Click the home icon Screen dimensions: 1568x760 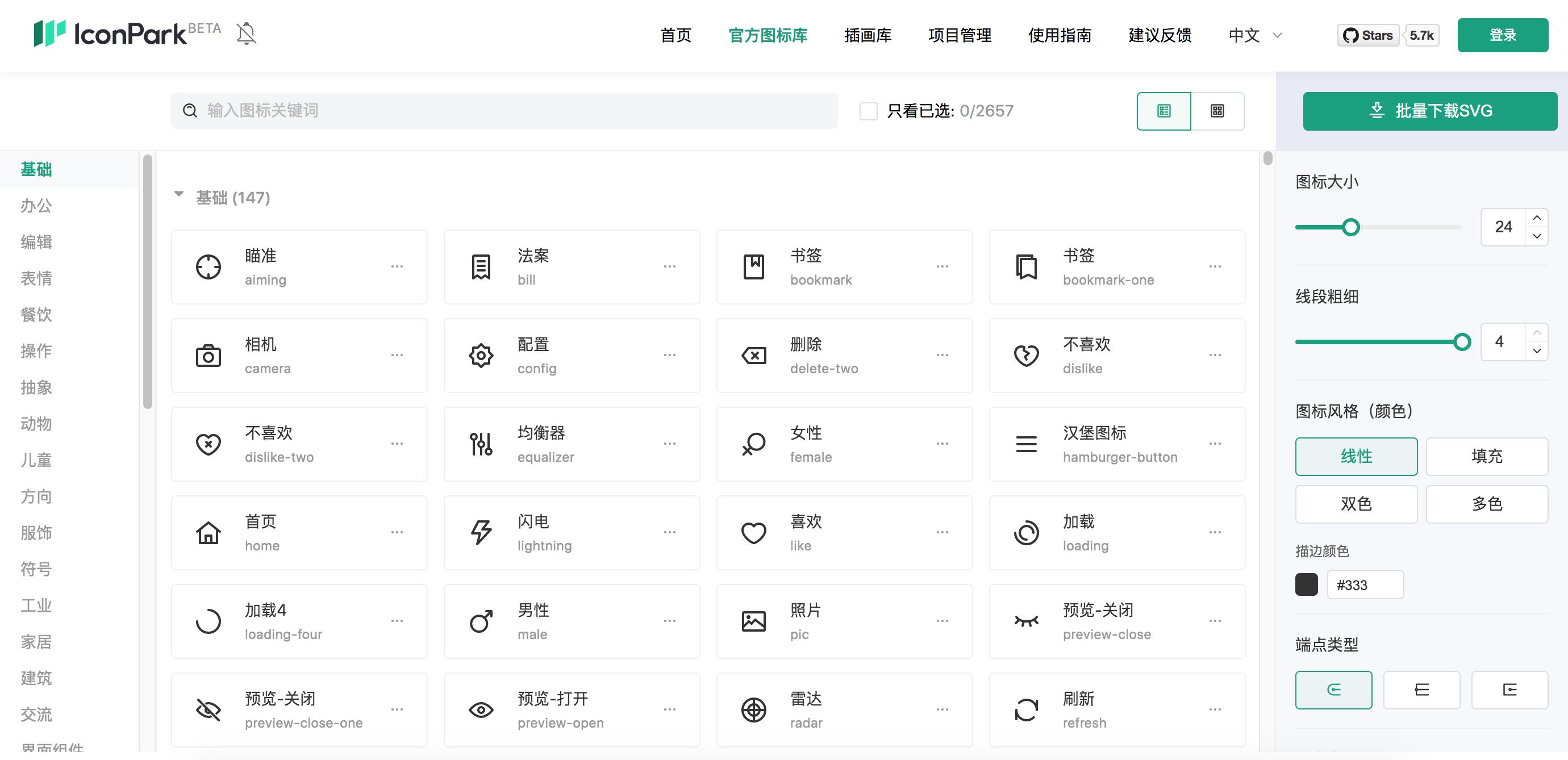[x=299, y=532]
